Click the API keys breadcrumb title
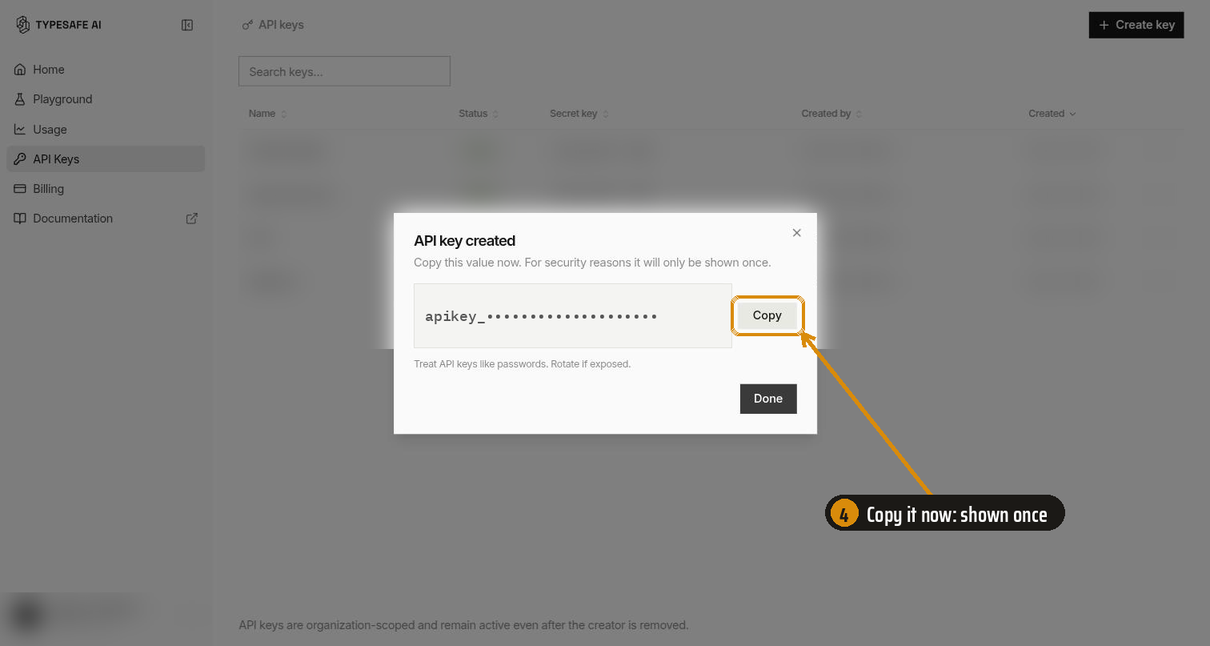Viewport: 1210px width, 646px height. [281, 25]
